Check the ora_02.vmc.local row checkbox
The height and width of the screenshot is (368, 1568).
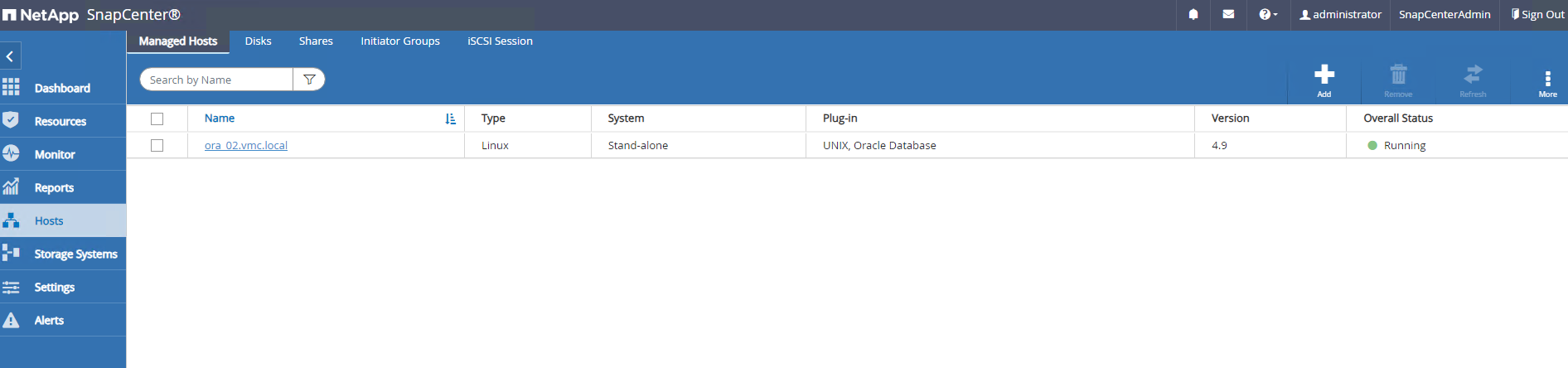pyautogui.click(x=157, y=145)
